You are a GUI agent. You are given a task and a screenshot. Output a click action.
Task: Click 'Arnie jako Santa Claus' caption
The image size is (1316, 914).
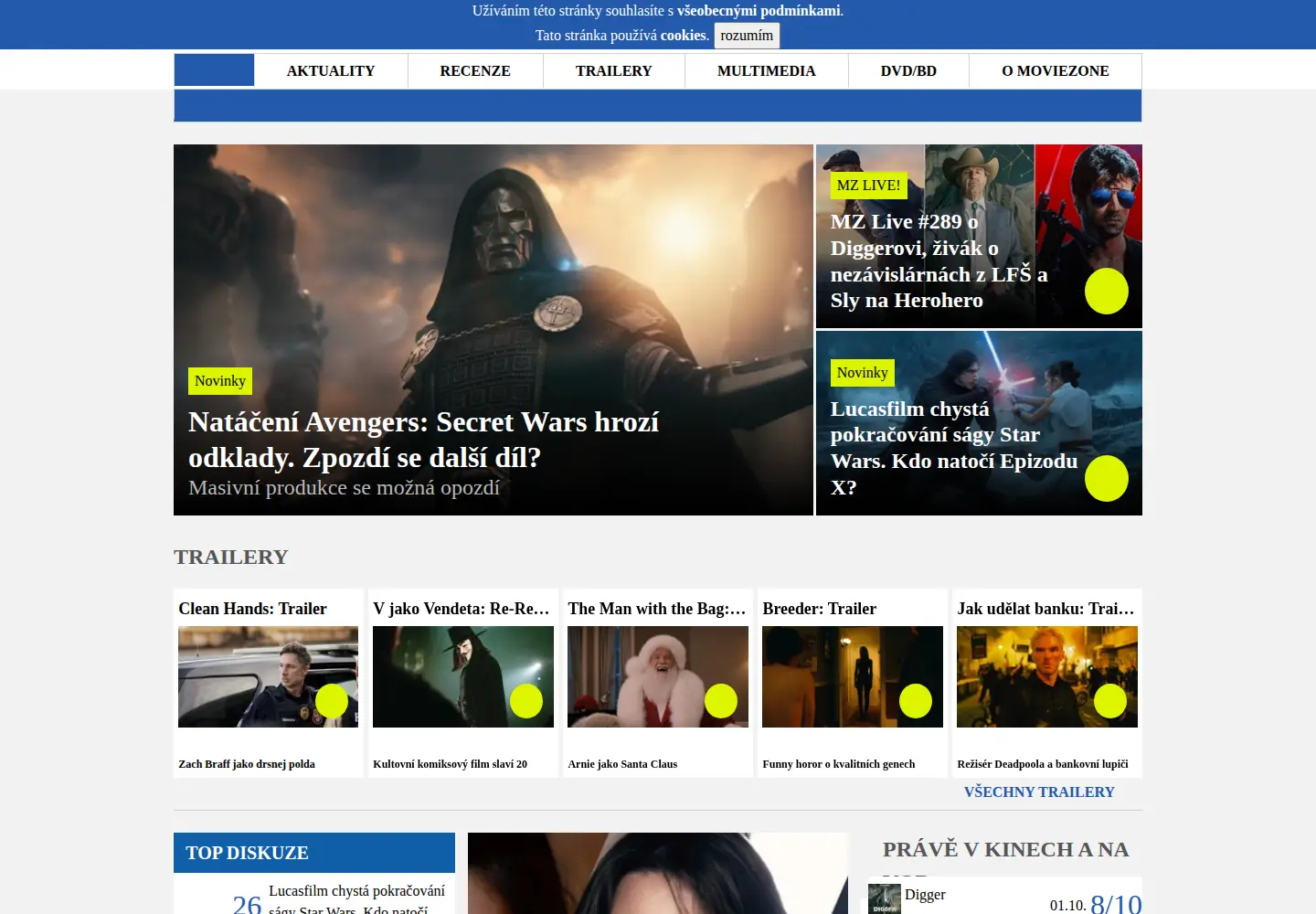click(622, 764)
